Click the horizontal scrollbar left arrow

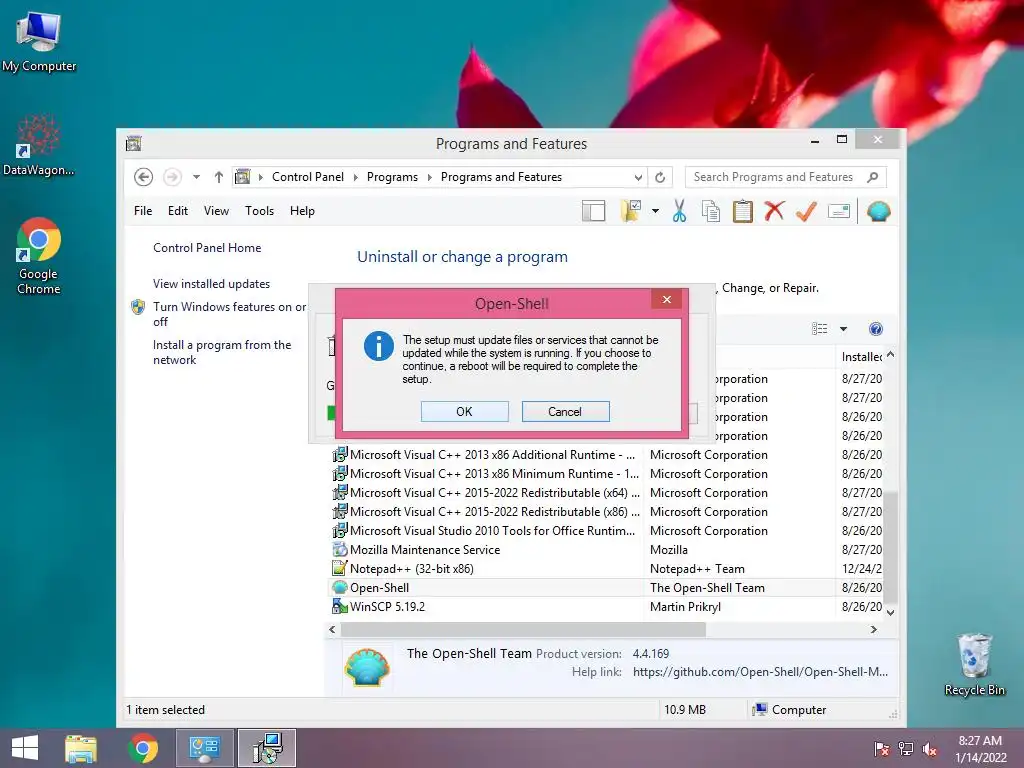[x=332, y=630]
